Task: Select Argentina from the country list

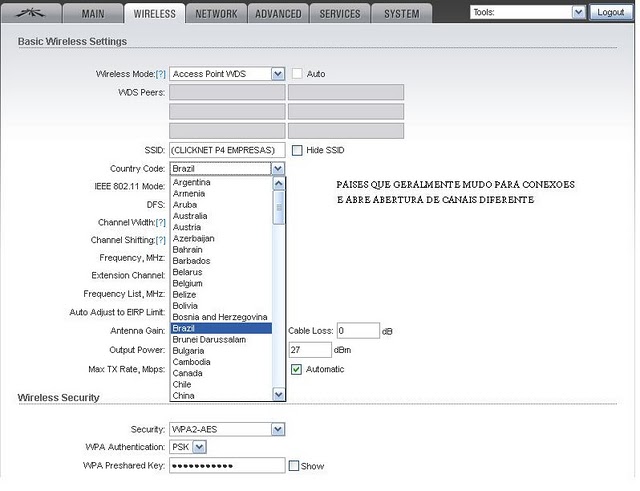Action: coord(221,182)
